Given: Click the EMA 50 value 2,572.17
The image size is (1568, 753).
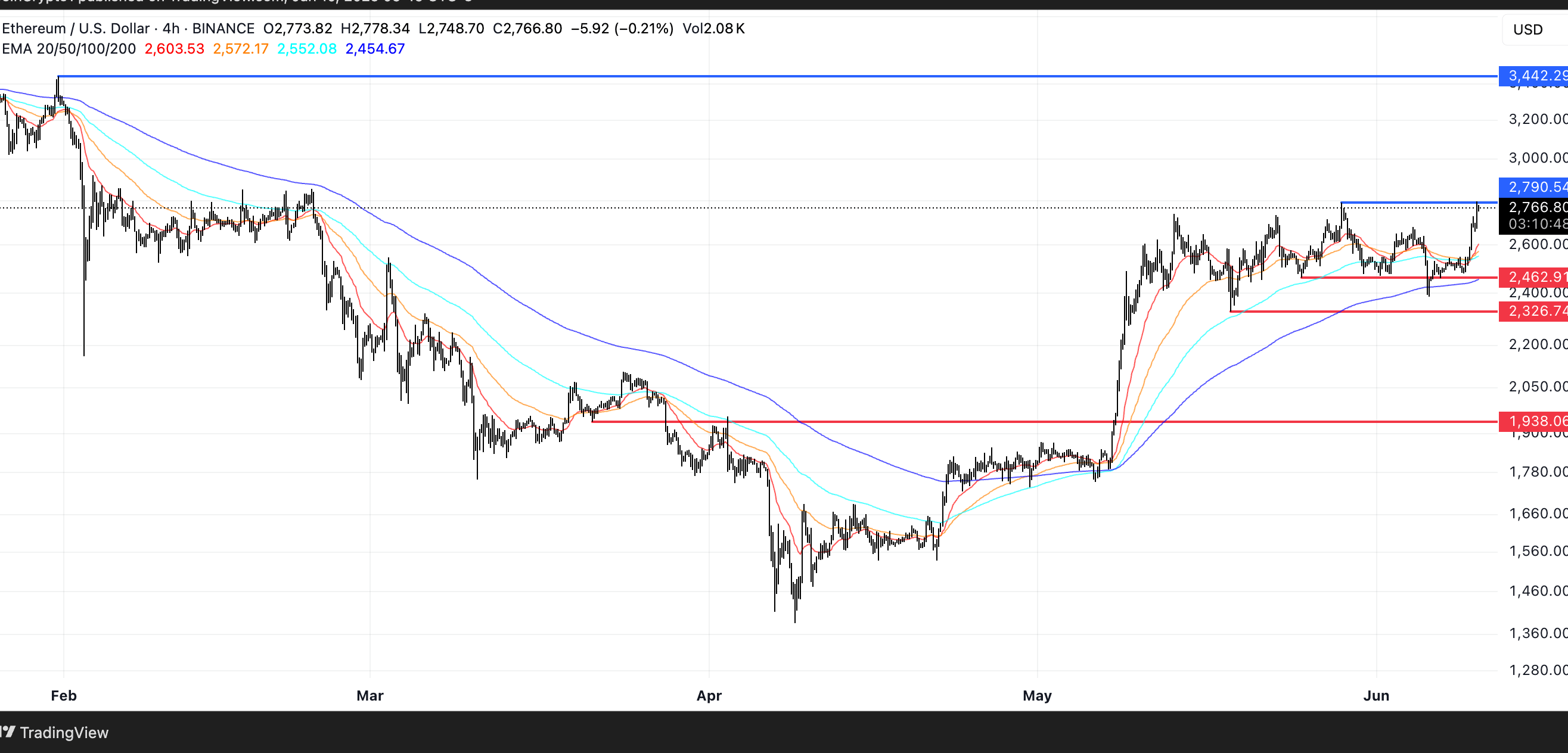Looking at the screenshot, I should click(x=240, y=49).
